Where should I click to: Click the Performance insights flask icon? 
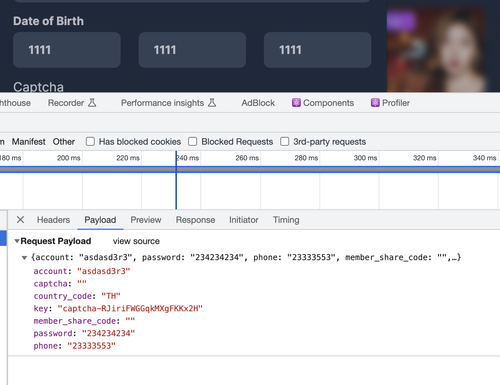coord(212,103)
